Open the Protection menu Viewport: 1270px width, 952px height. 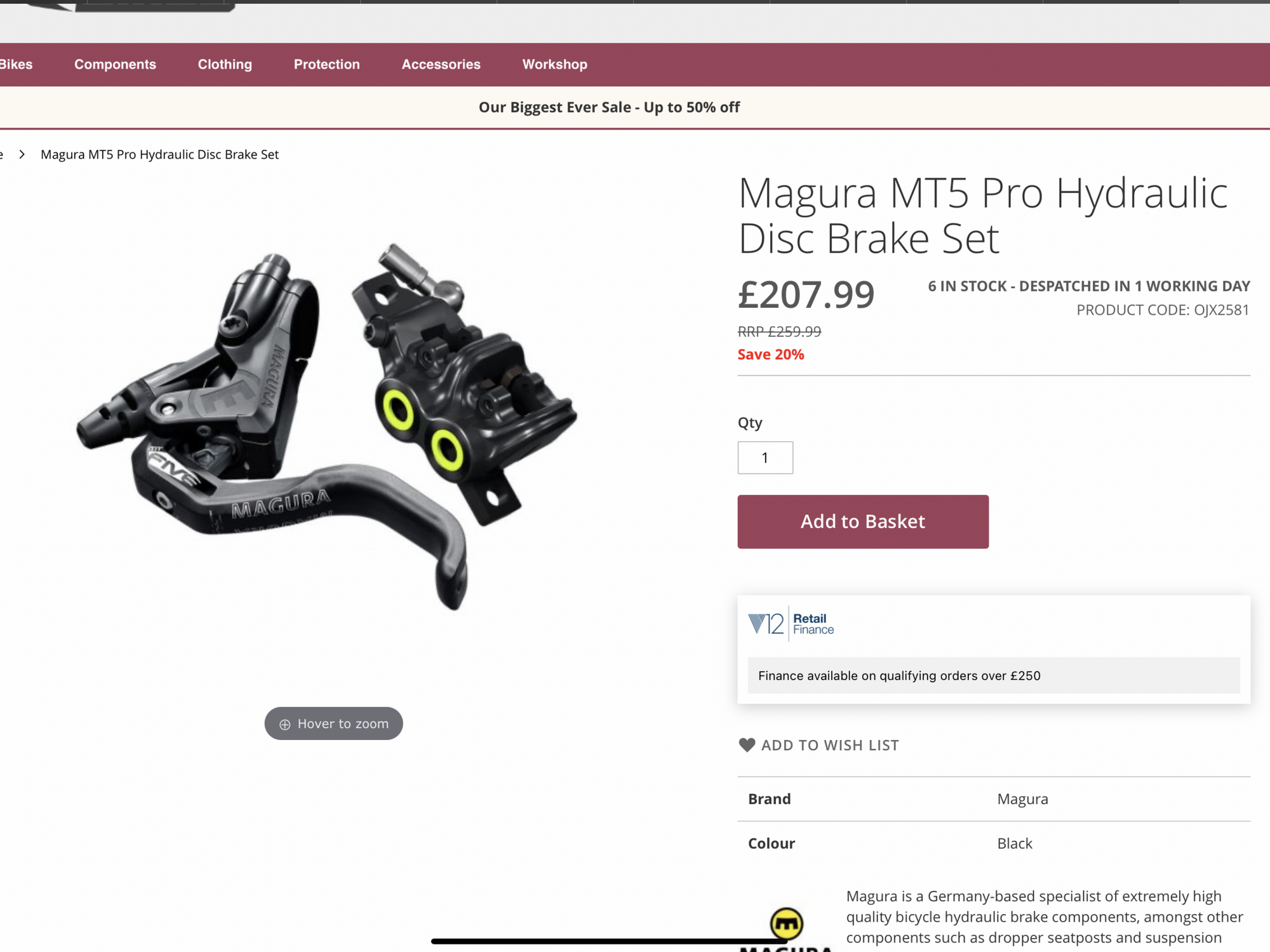pos(326,64)
